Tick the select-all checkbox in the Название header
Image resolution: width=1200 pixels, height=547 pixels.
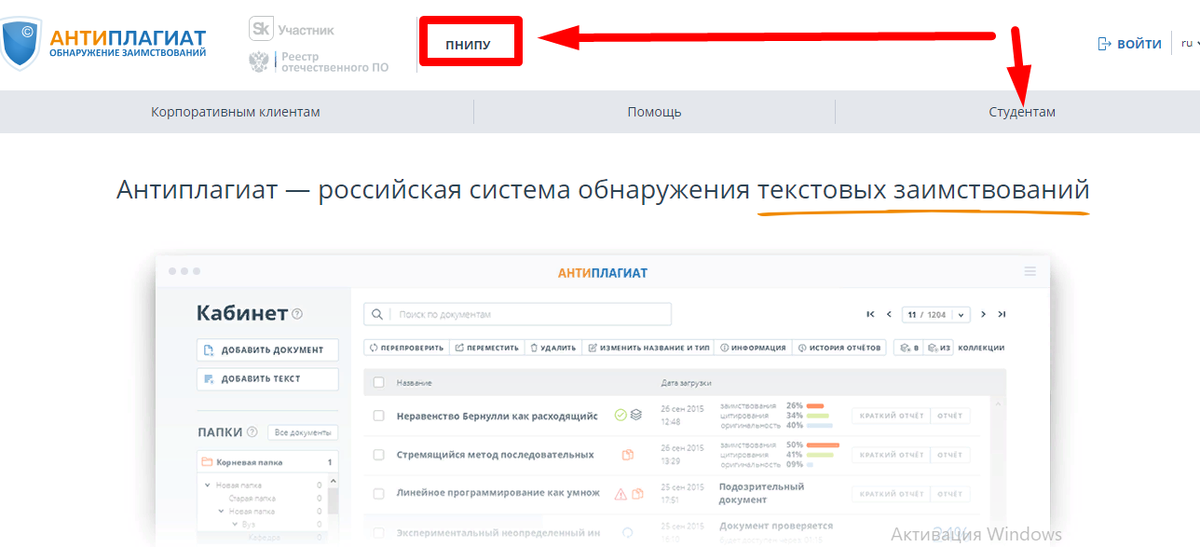[378, 382]
